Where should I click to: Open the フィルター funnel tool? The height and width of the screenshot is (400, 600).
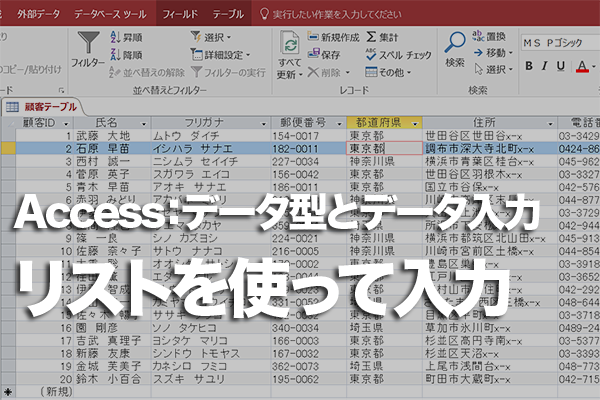88,49
